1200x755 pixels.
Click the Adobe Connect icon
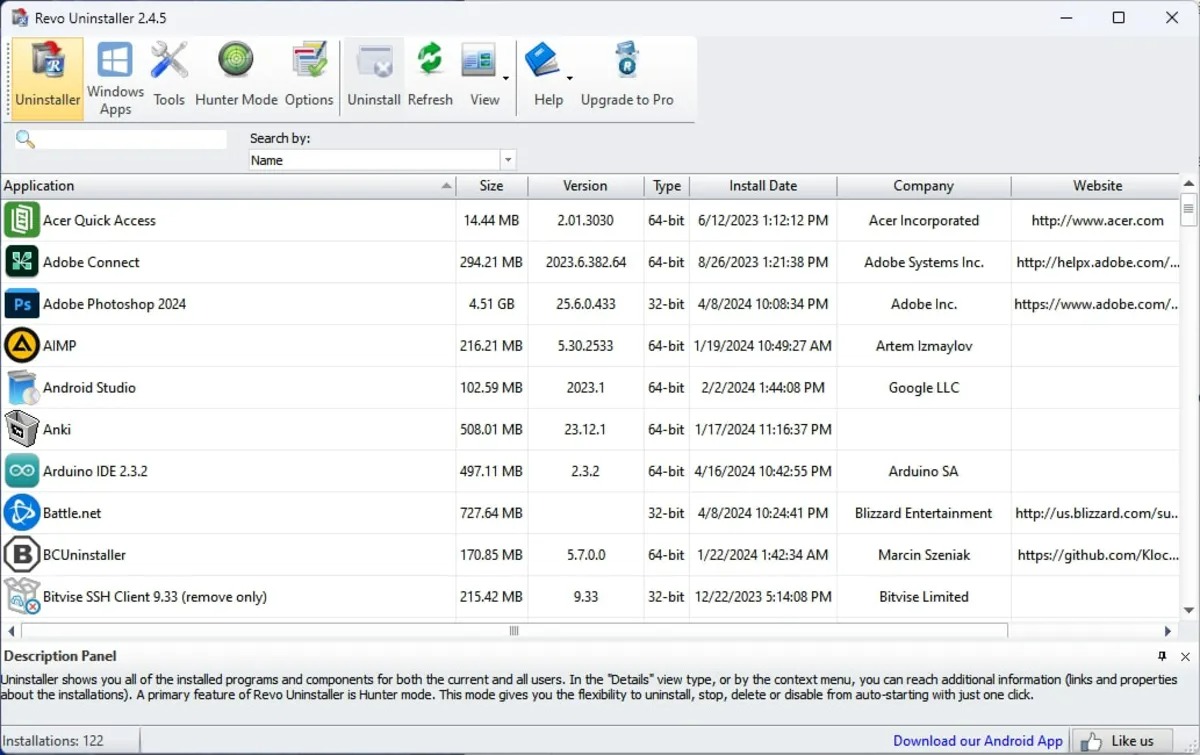pyautogui.click(x=21, y=262)
